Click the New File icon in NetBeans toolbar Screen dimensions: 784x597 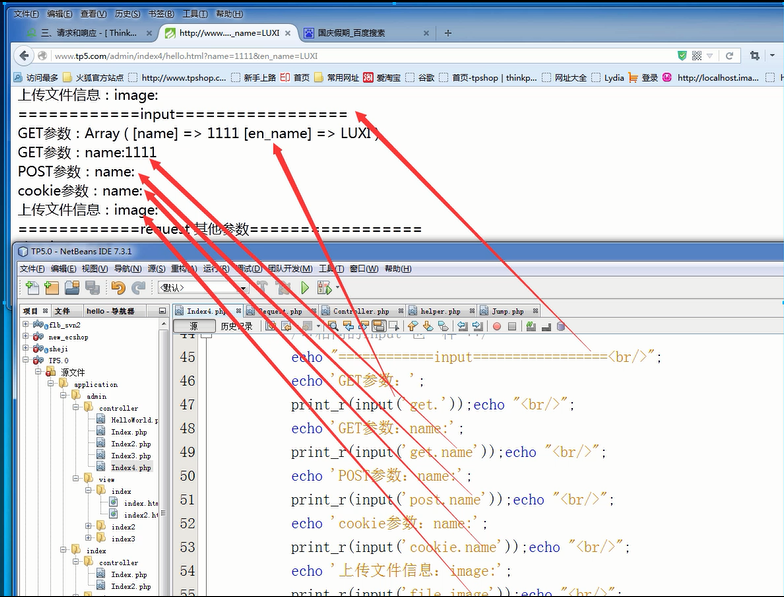32,288
